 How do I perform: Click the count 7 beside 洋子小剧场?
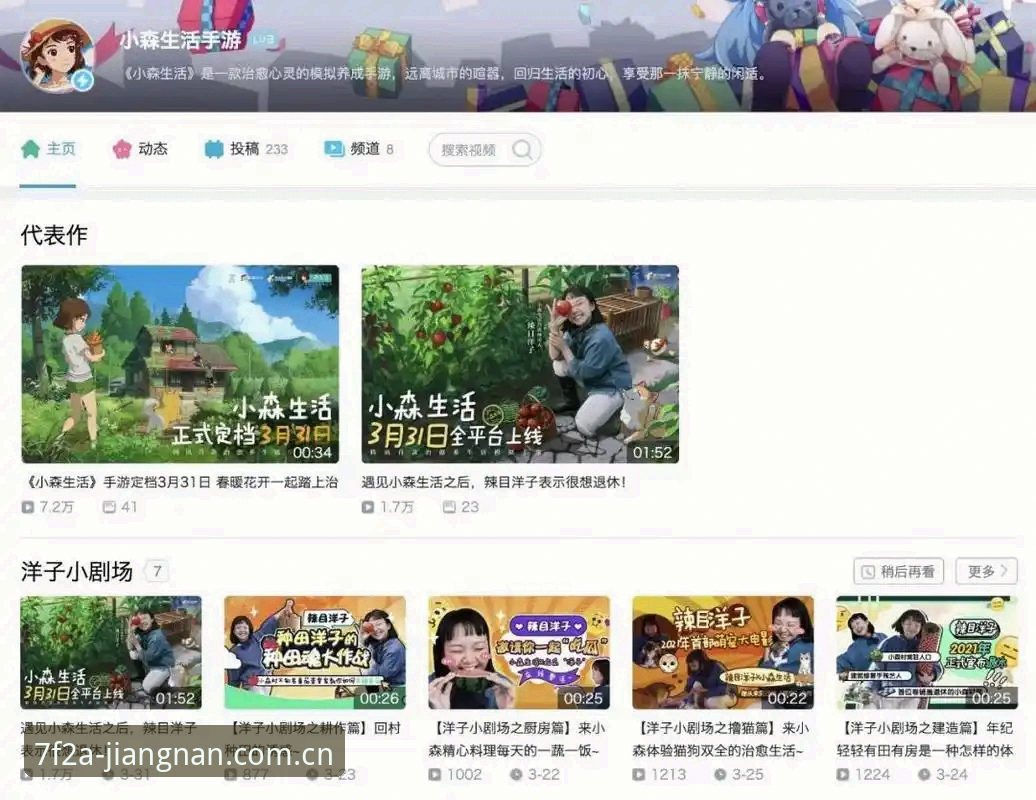tap(157, 571)
